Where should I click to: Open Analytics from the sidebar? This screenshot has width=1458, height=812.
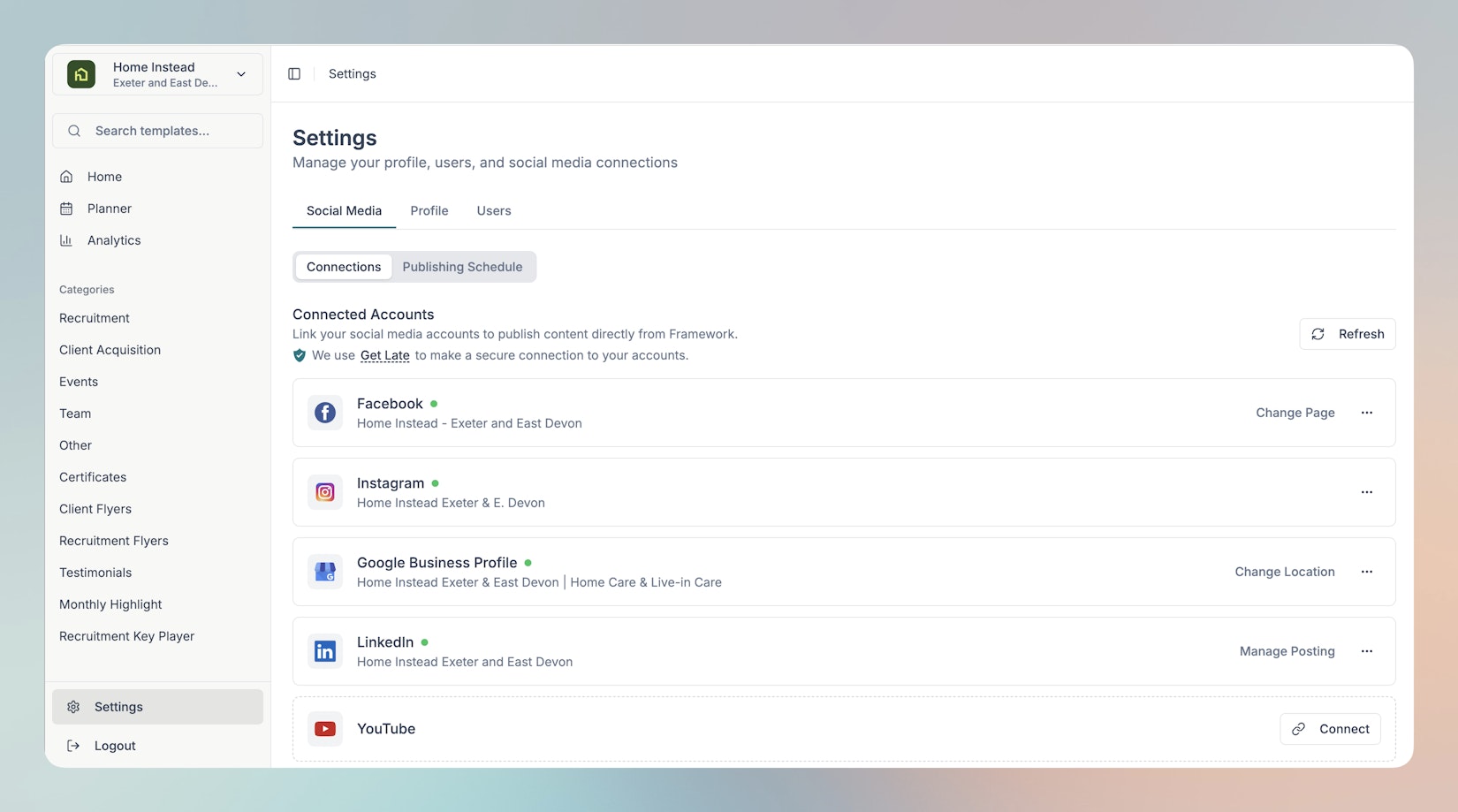click(x=113, y=240)
